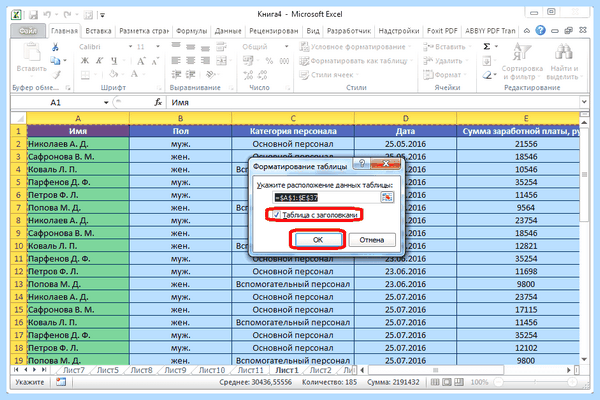Click the Save icon in quick access toolbar
Viewport: 600px width, 400px height.
pyautogui.click(x=34, y=15)
